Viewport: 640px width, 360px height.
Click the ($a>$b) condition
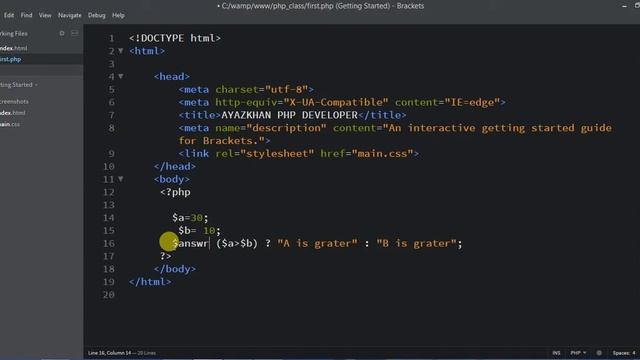point(237,244)
